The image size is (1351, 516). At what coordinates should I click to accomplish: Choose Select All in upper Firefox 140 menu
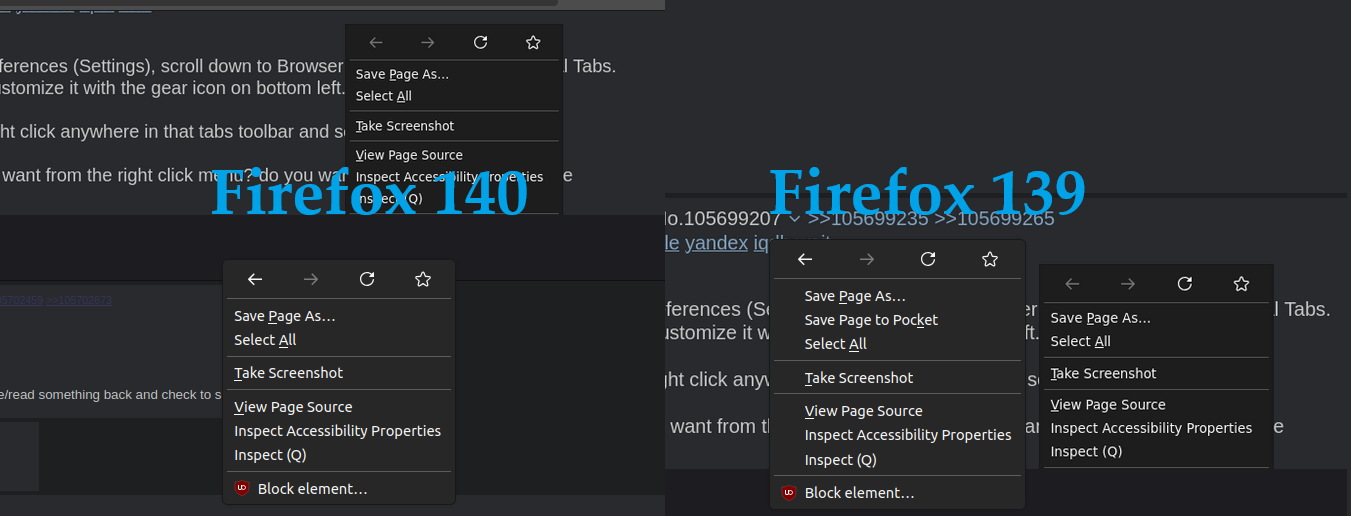point(383,96)
